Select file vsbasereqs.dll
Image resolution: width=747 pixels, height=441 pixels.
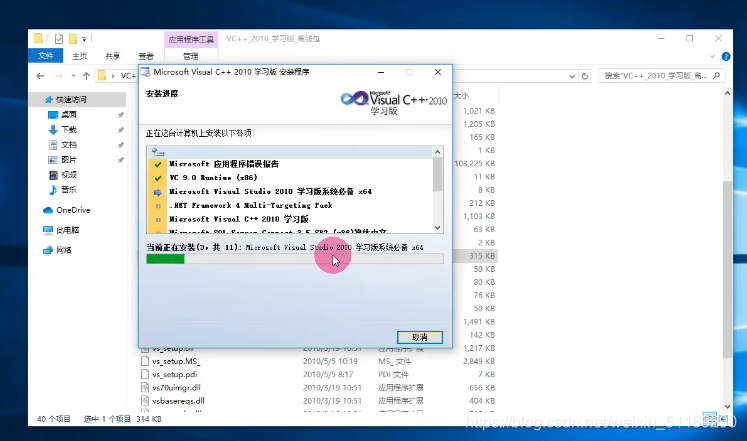178,401
